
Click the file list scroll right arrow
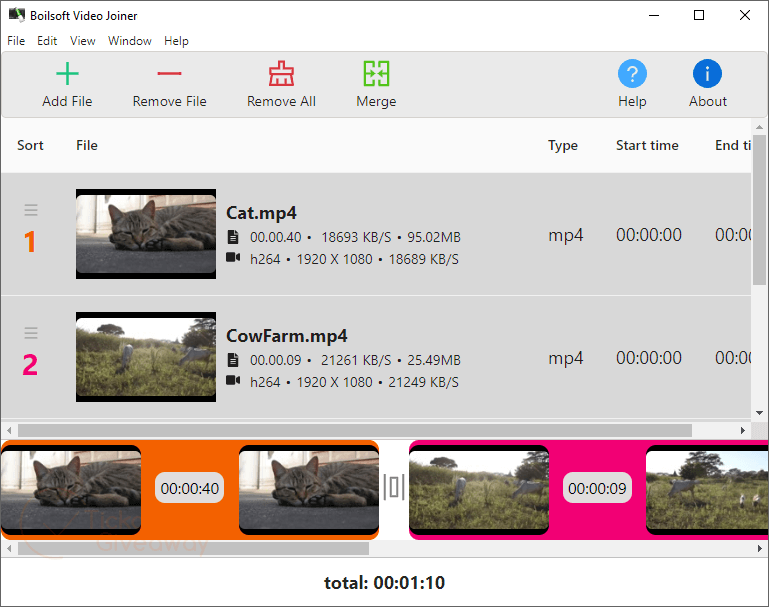(743, 430)
